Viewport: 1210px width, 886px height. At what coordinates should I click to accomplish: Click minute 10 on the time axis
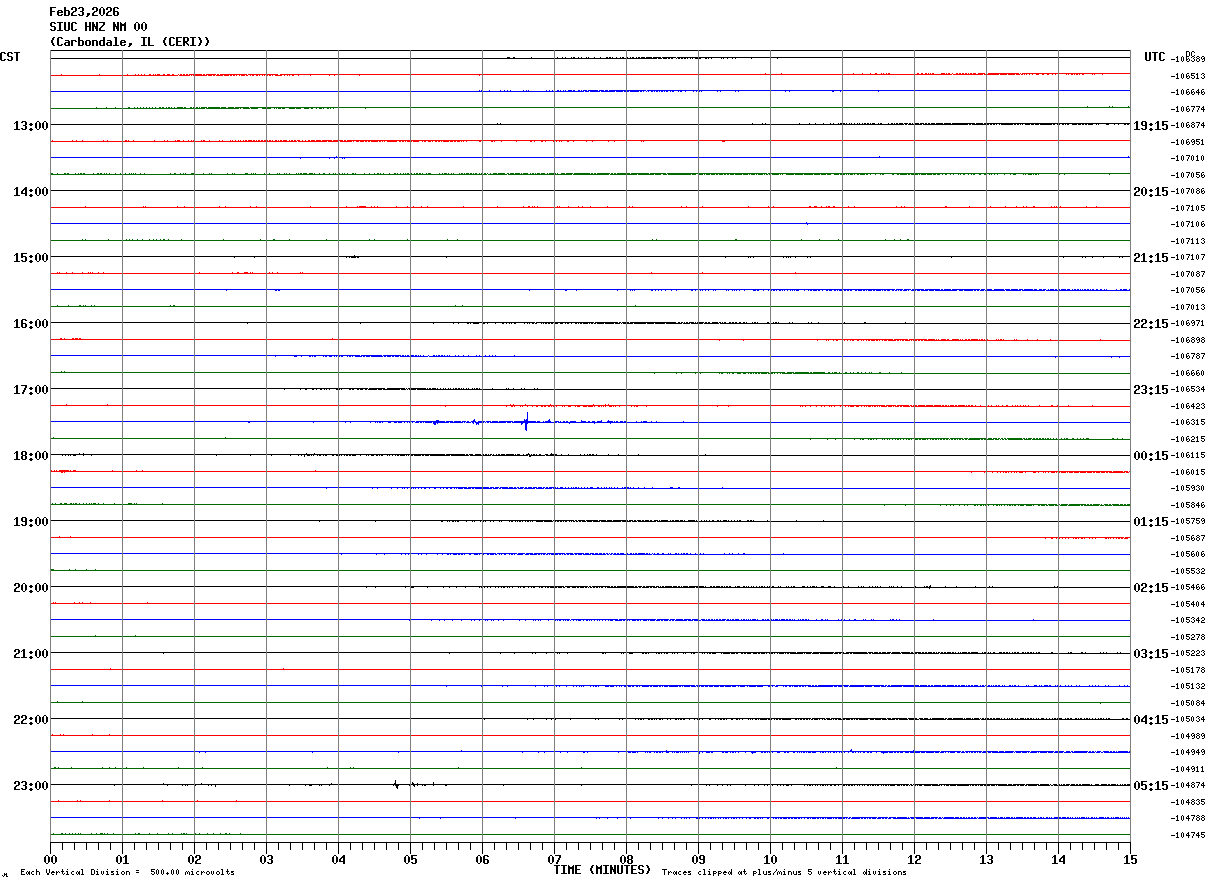pyautogui.click(x=770, y=859)
